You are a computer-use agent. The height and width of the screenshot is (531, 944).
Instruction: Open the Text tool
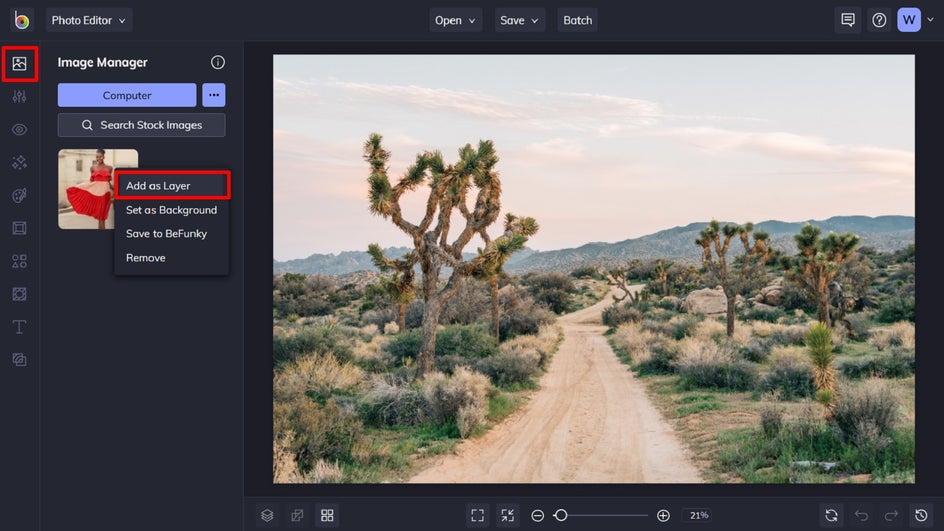click(19, 327)
